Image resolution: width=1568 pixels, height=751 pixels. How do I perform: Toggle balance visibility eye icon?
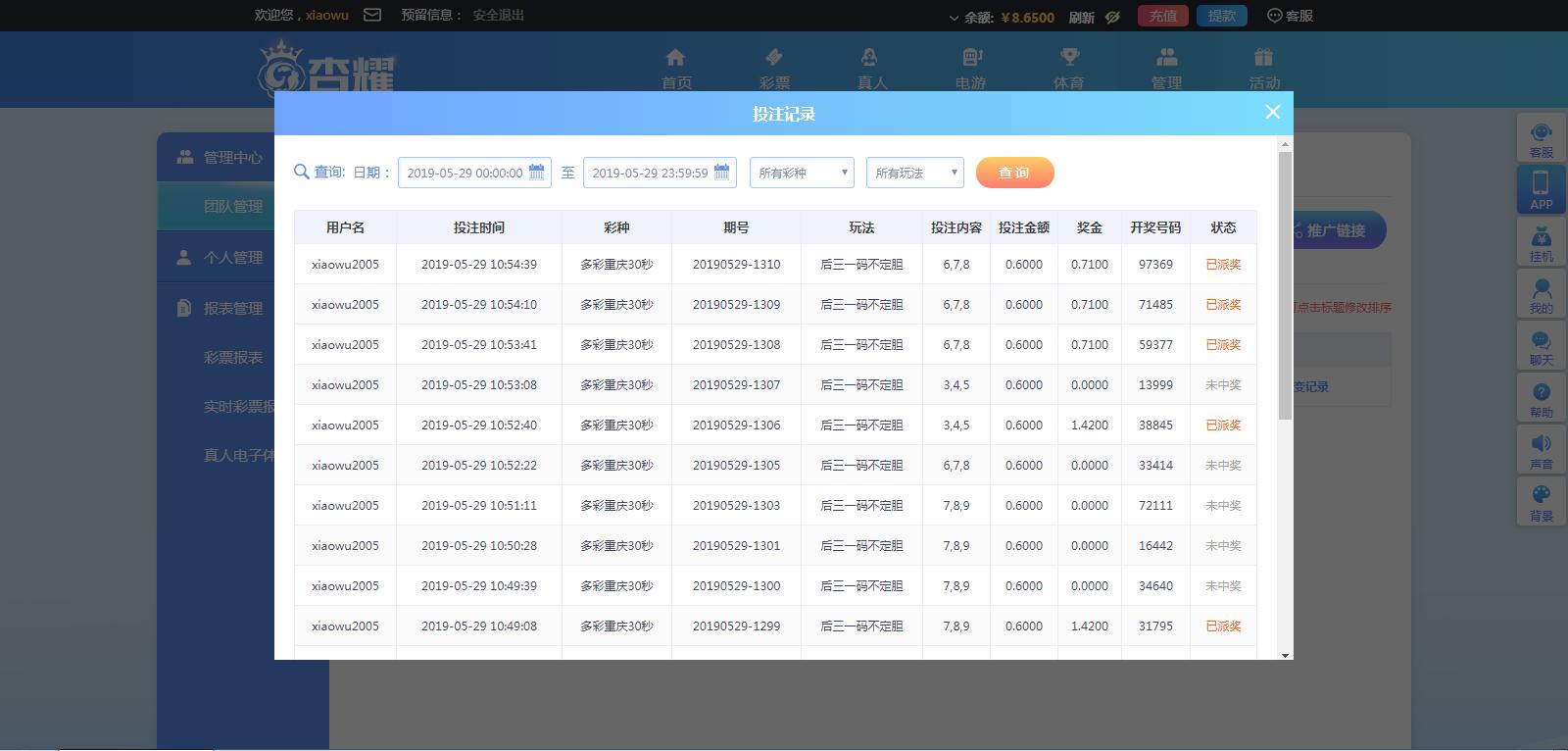1112,17
